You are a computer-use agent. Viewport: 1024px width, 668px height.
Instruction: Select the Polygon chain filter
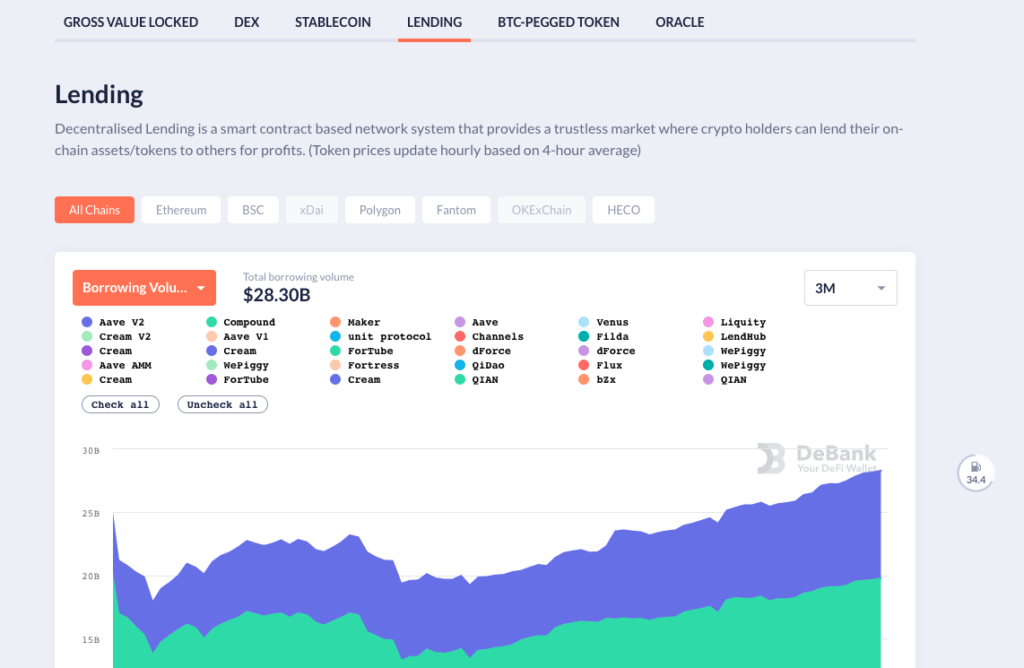coord(380,210)
